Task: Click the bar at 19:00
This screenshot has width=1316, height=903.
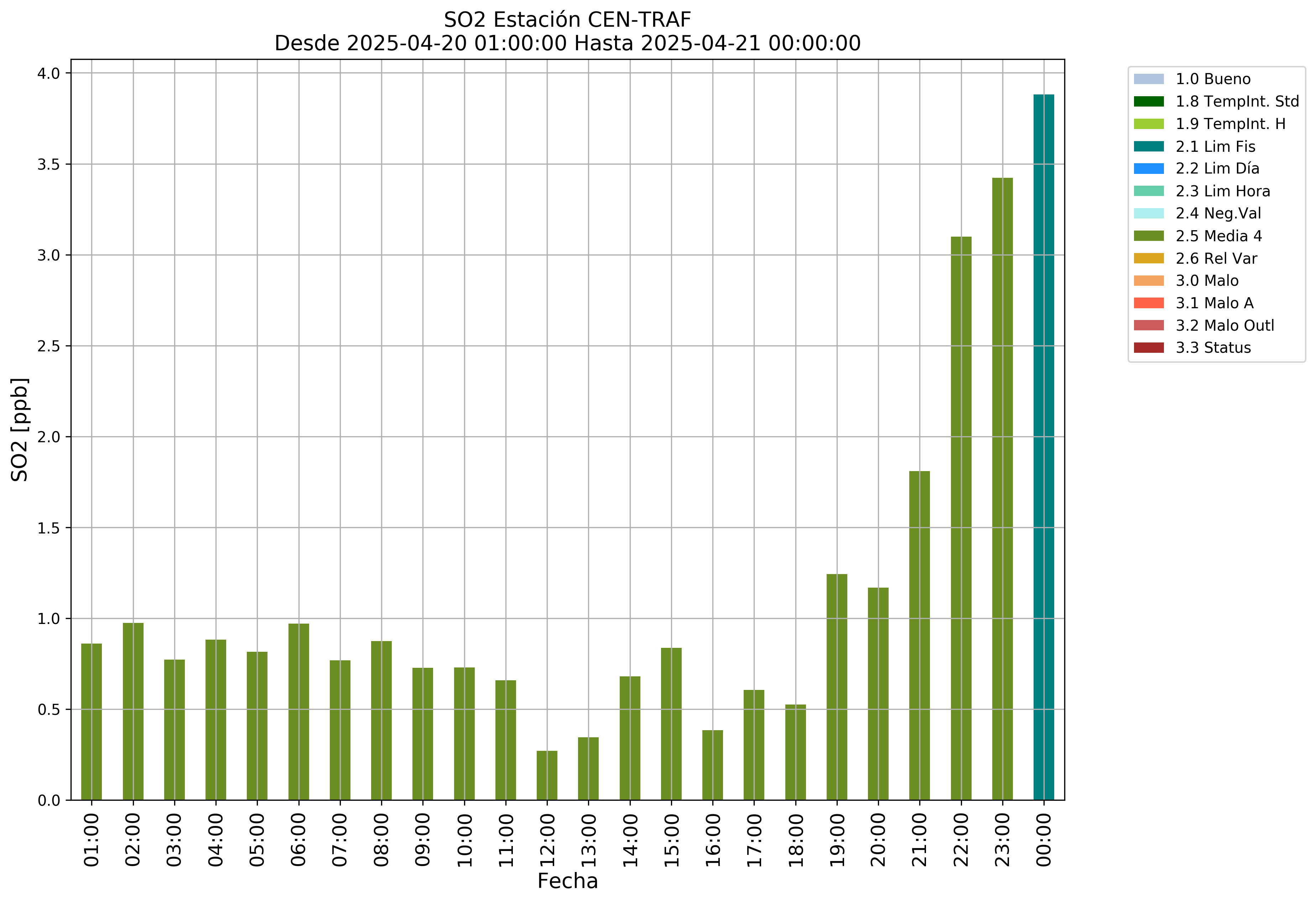Action: tap(837, 687)
